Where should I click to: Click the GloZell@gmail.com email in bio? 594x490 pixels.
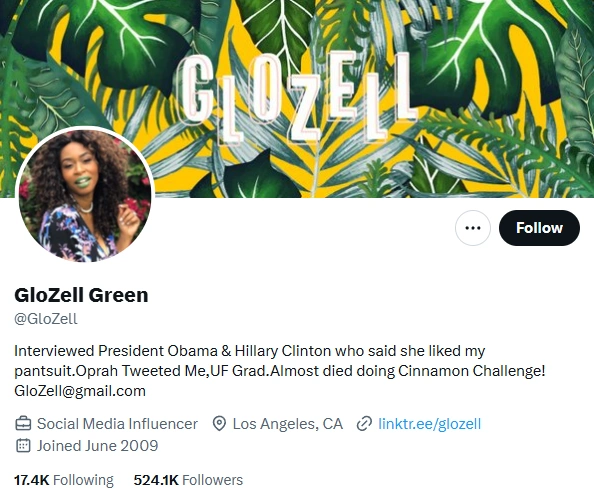pyautogui.click(x=80, y=391)
